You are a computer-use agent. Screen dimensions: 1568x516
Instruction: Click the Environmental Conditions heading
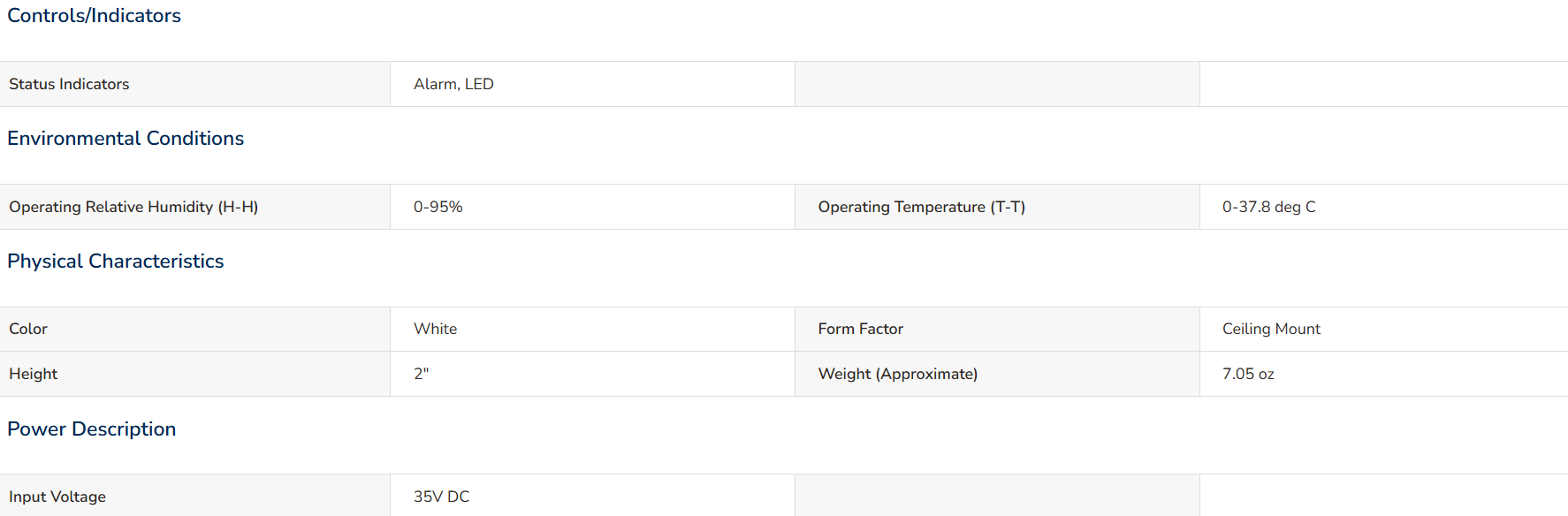[x=126, y=139]
